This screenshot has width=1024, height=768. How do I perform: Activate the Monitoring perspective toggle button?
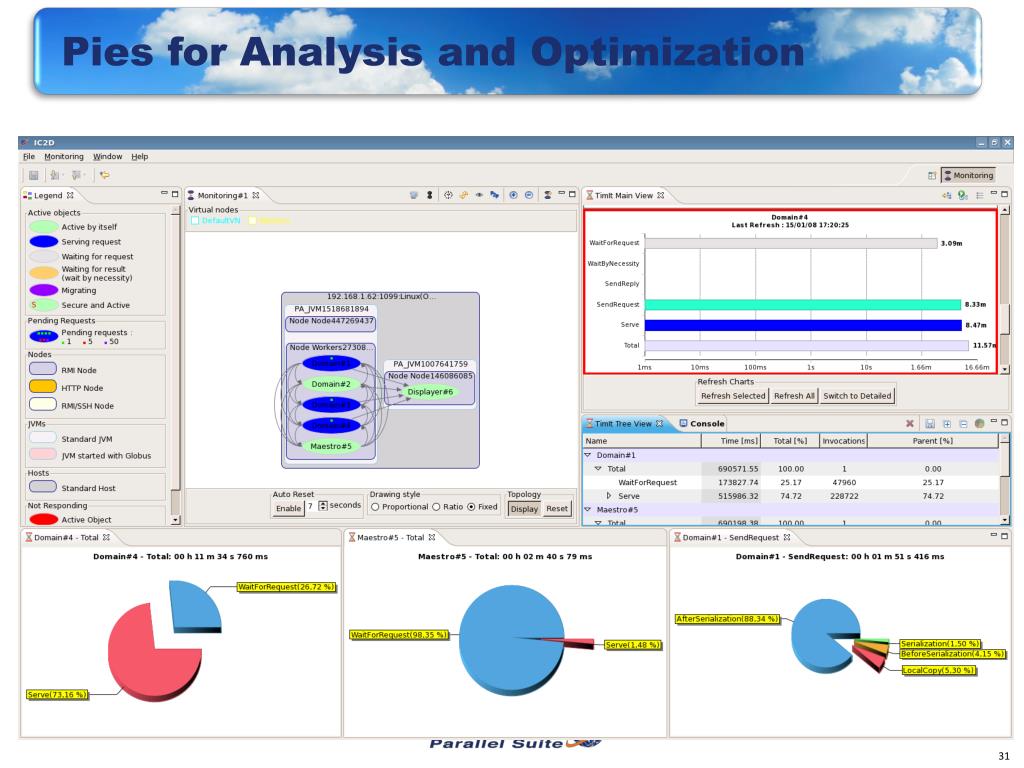[x=968, y=175]
